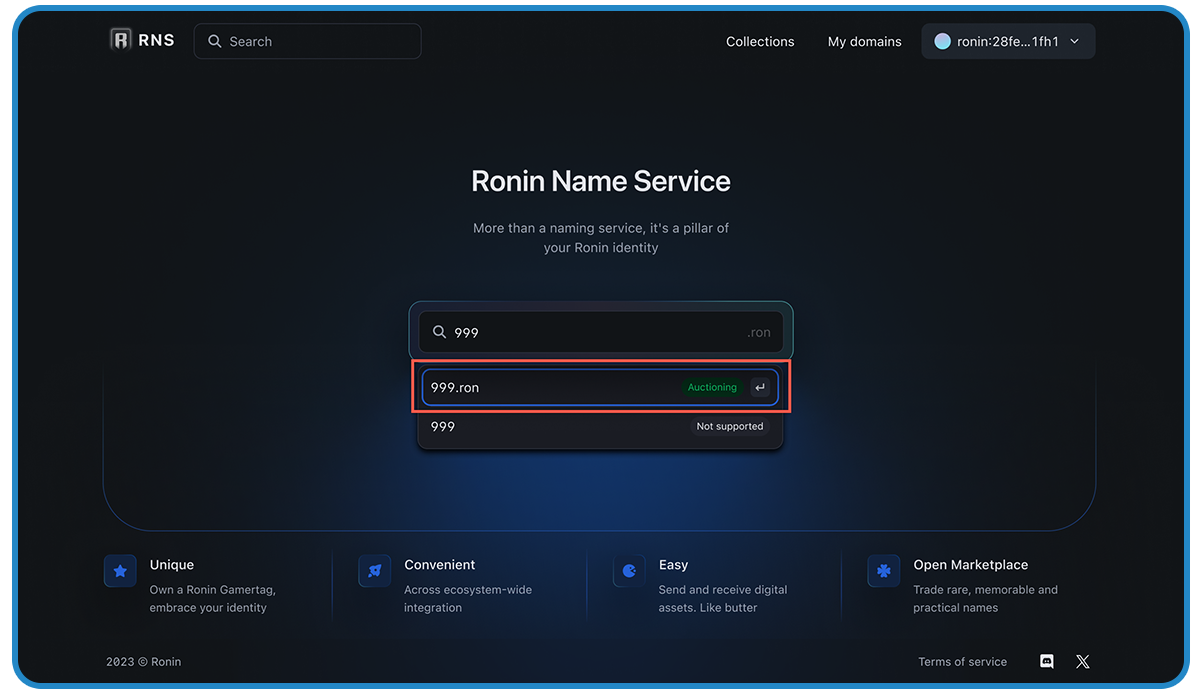Select the 999.ron search result
This screenshot has height=693, width=1200.
click(x=600, y=387)
